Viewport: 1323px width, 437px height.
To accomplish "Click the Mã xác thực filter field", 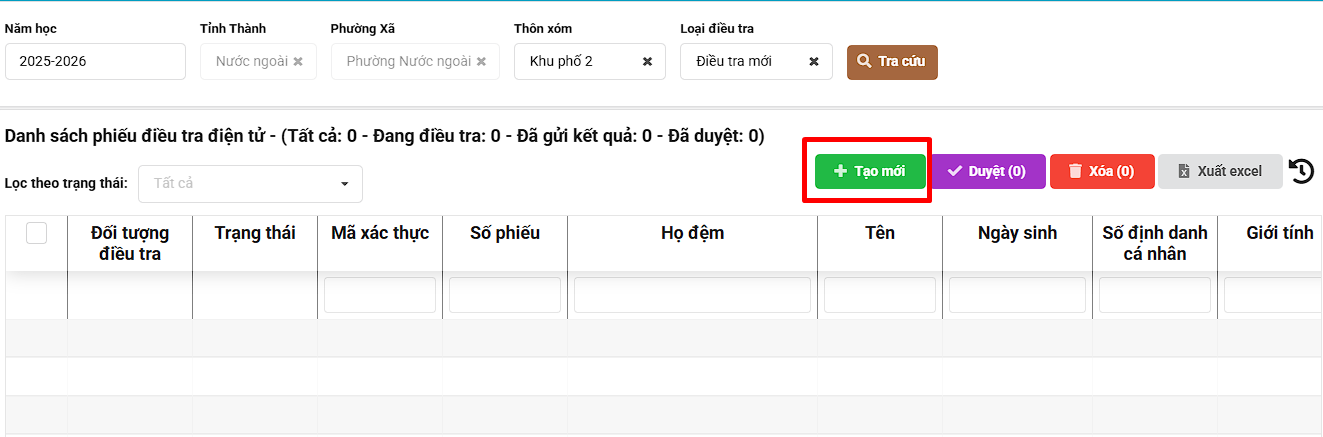I will point(380,295).
